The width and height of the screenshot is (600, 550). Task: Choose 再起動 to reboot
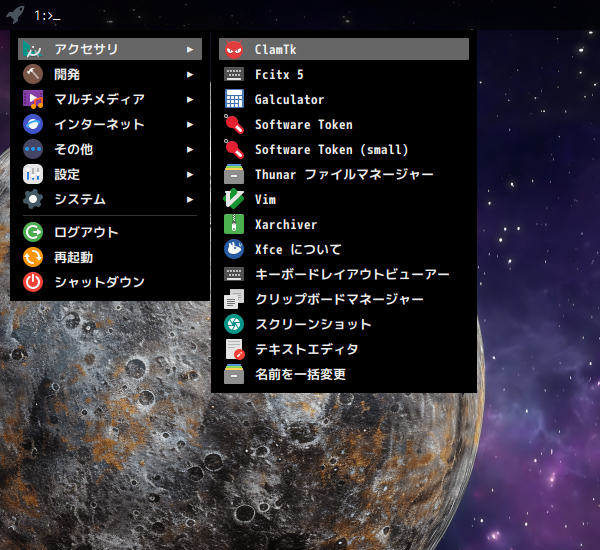110,257
